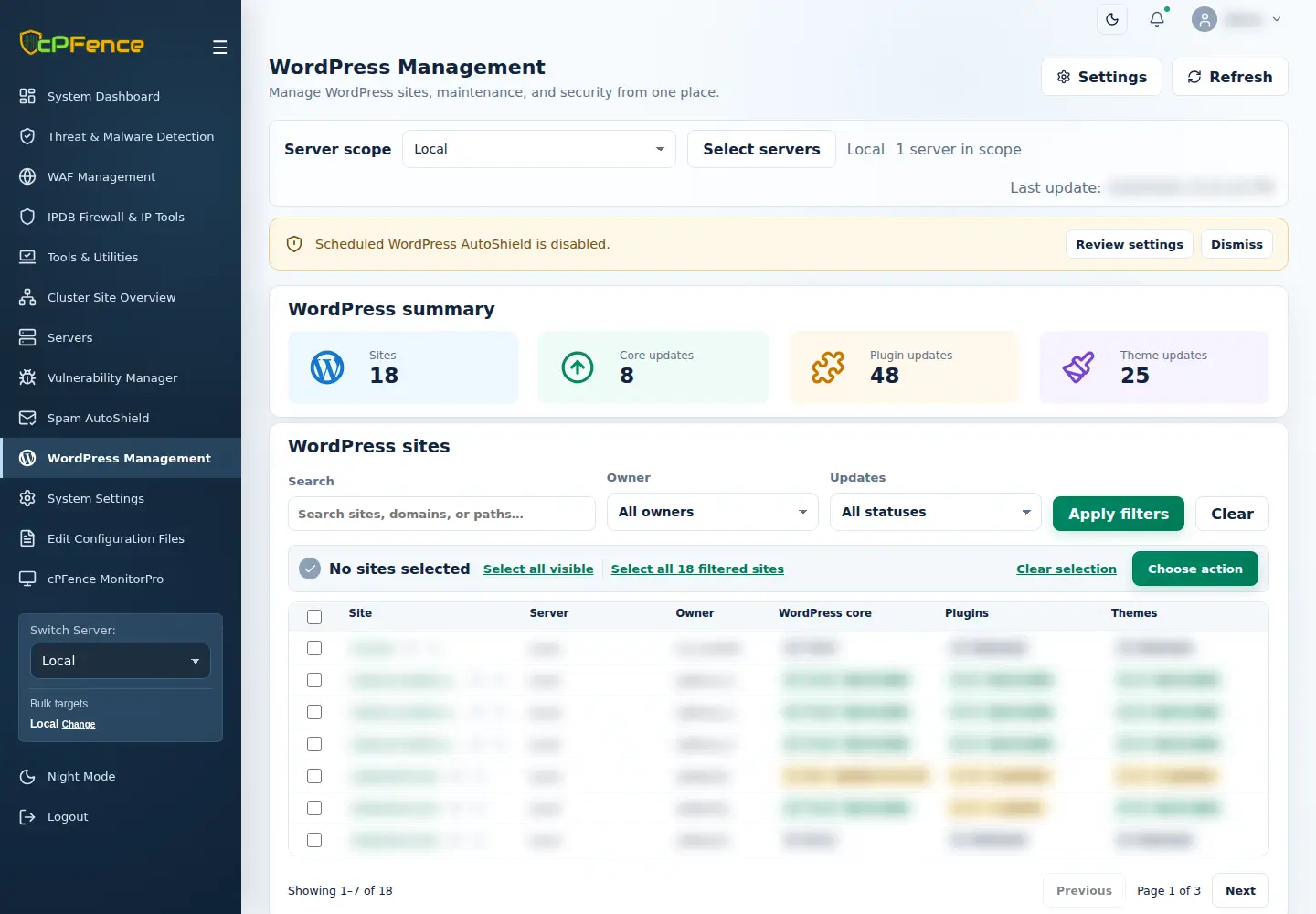Click the user avatar icon
The width and height of the screenshot is (1316, 914).
pos(1205,19)
